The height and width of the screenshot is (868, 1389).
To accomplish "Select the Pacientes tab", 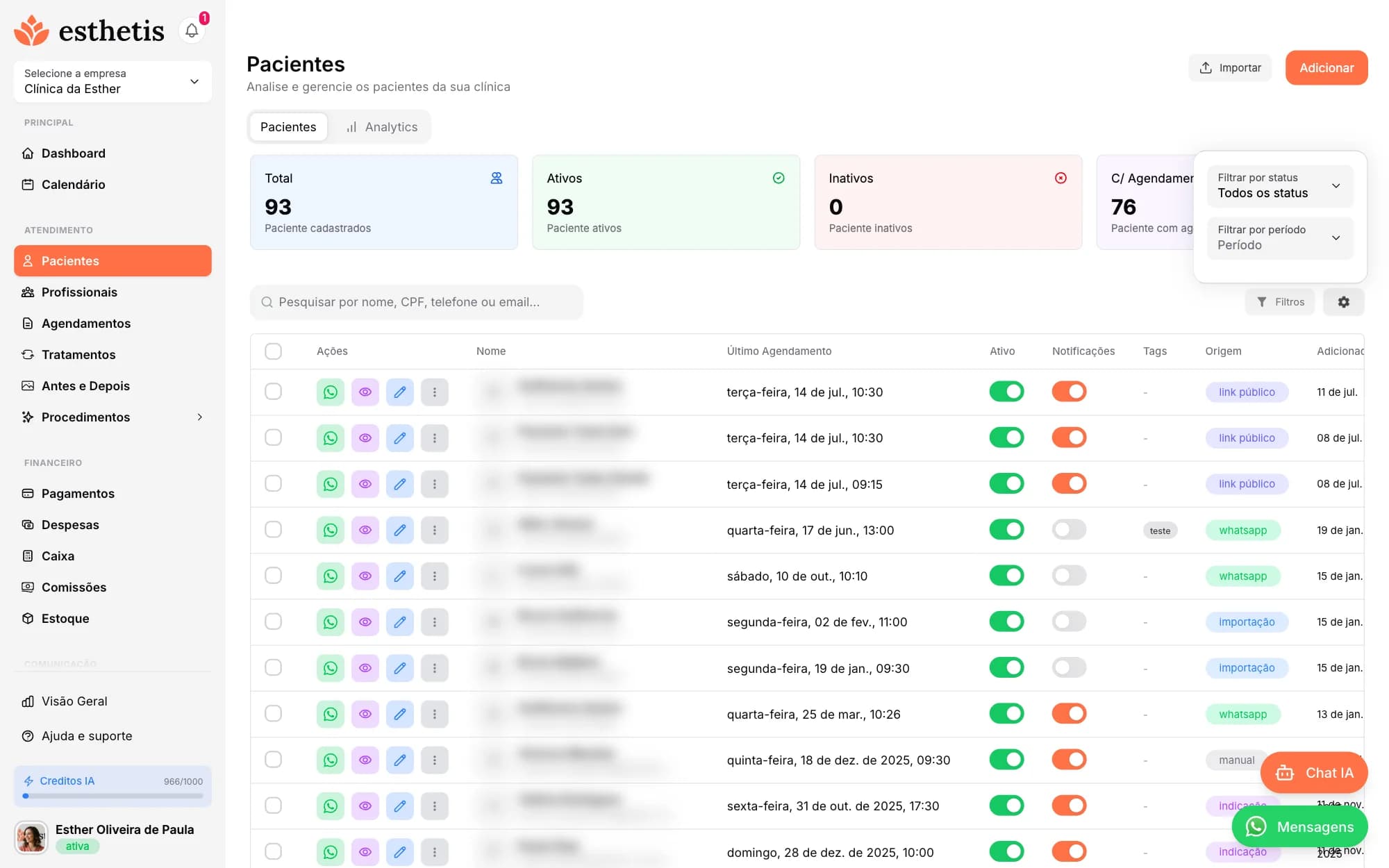I will pyautogui.click(x=288, y=127).
